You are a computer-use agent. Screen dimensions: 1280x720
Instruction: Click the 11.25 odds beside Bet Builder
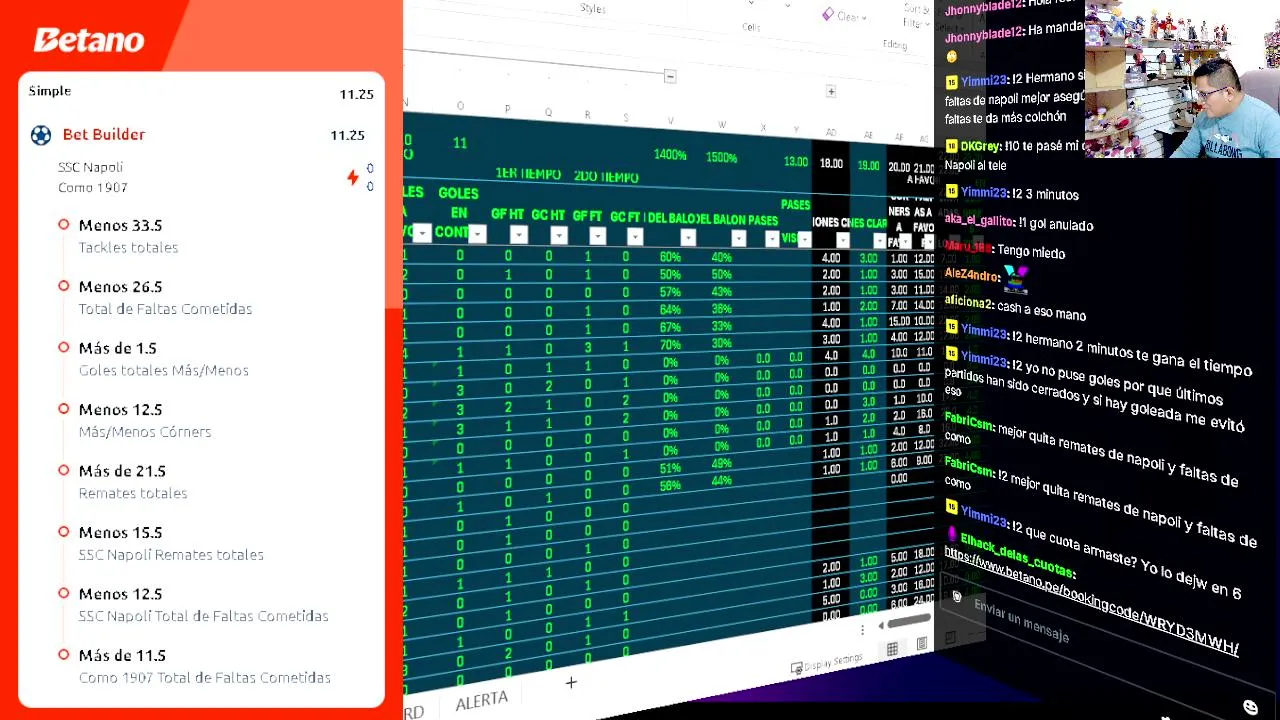point(348,135)
